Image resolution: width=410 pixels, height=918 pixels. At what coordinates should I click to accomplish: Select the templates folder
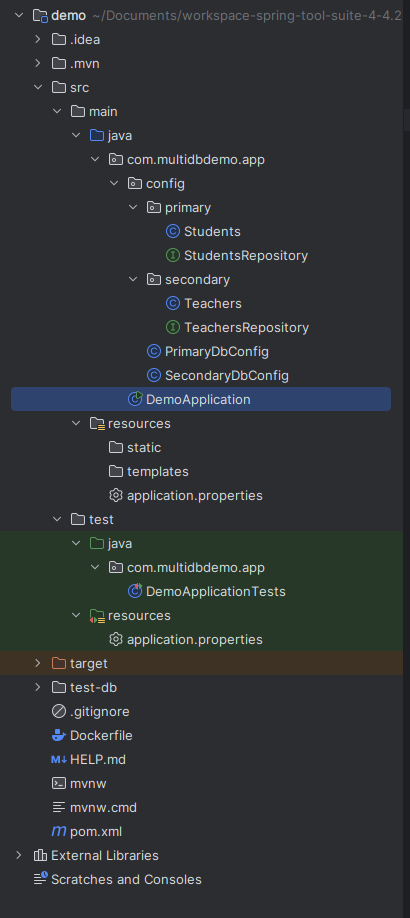pyautogui.click(x=158, y=471)
